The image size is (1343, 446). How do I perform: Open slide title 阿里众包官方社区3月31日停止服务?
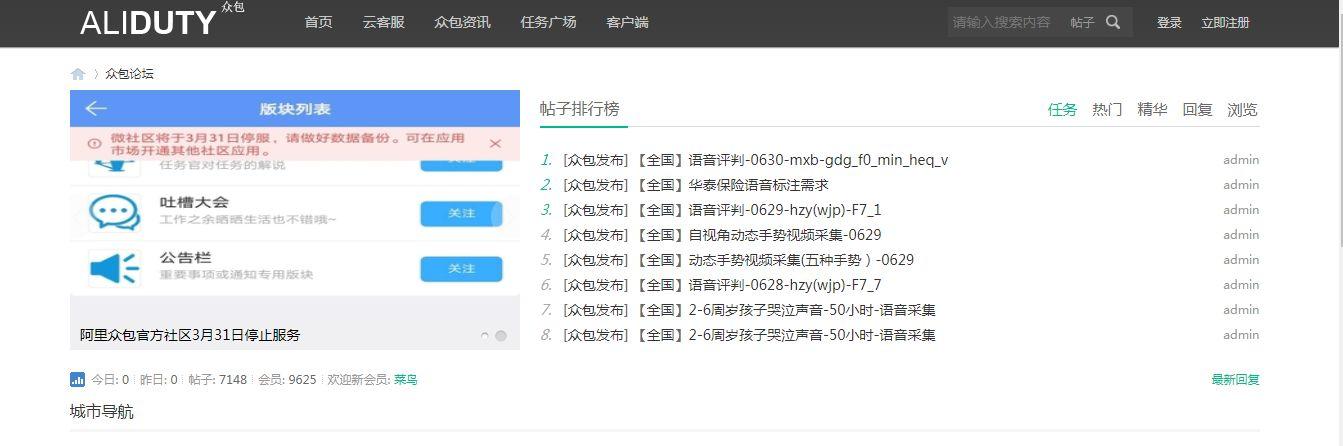pos(190,335)
